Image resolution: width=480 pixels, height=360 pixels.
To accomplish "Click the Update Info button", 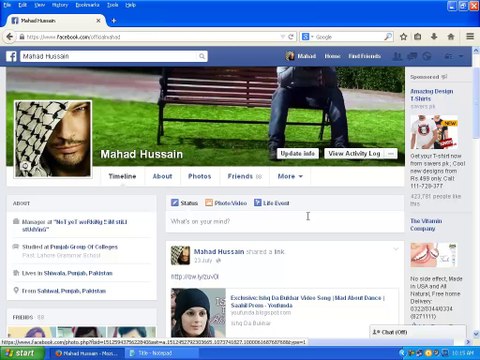I will [x=298, y=154].
